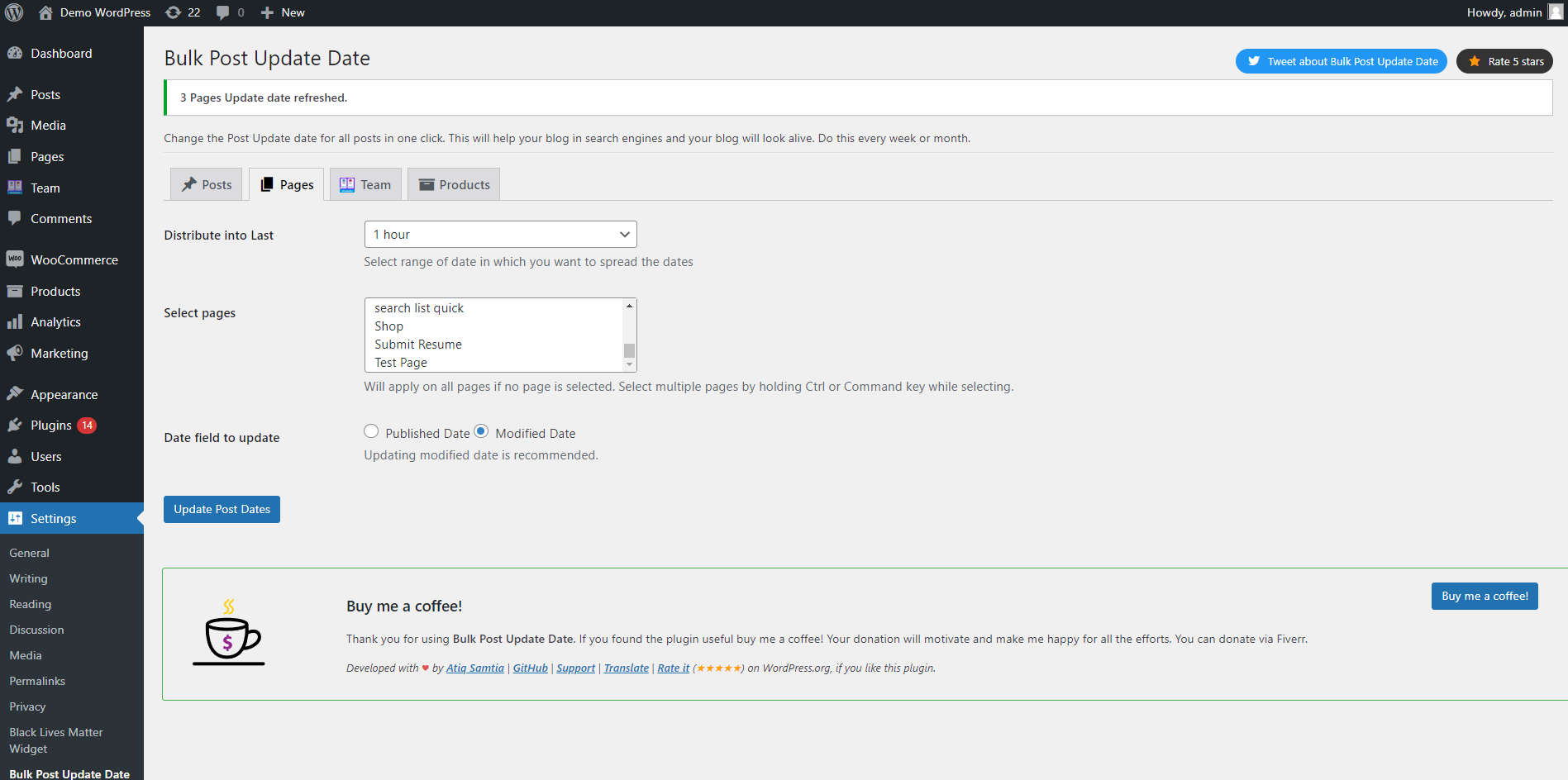Open the Distribute into Last dropdown
Viewport: 1568px width, 780px height.
coord(500,235)
